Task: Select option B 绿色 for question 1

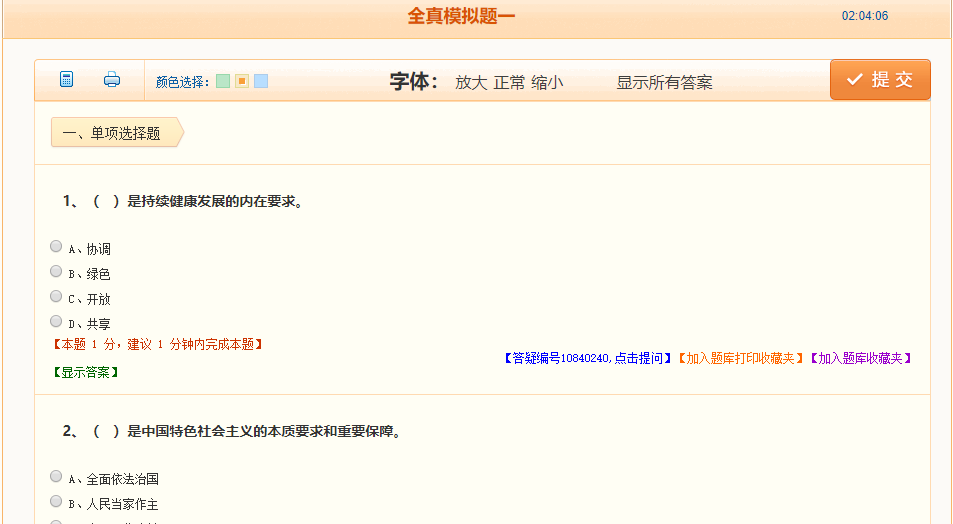Action: click(56, 271)
